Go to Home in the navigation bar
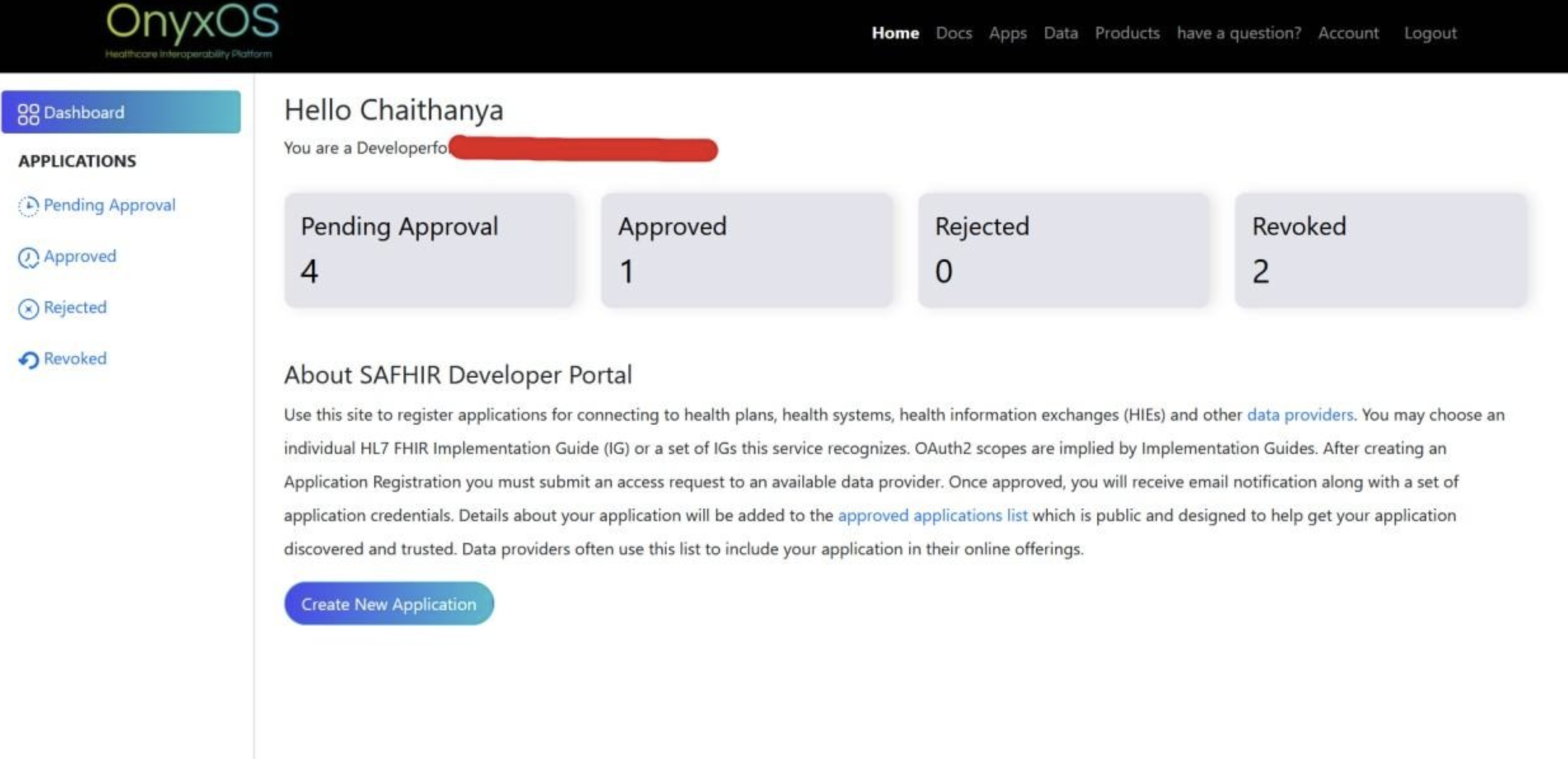This screenshot has width=1568, height=759. [895, 33]
